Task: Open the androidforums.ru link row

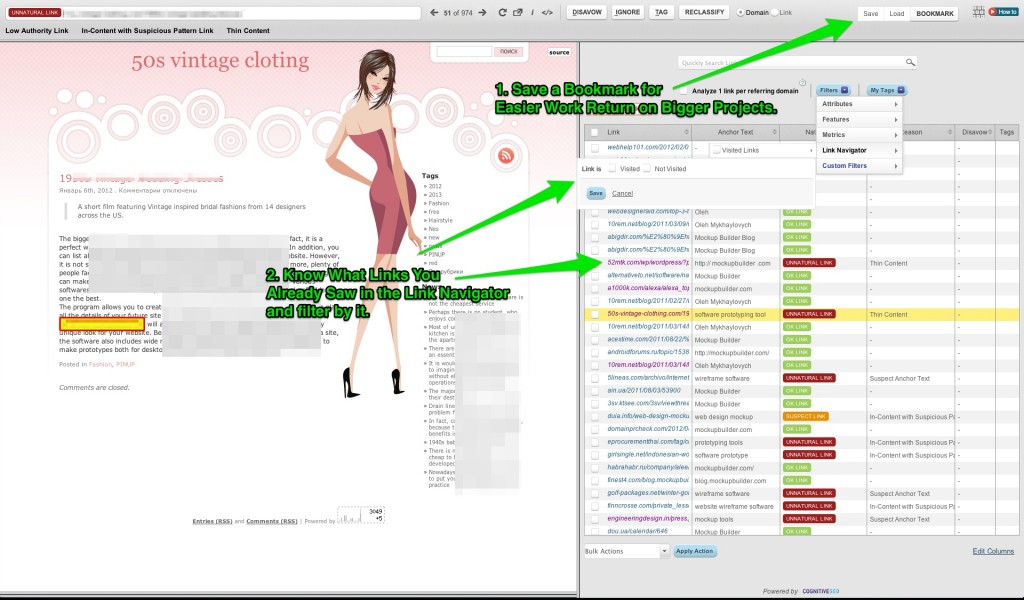Action: pos(648,352)
